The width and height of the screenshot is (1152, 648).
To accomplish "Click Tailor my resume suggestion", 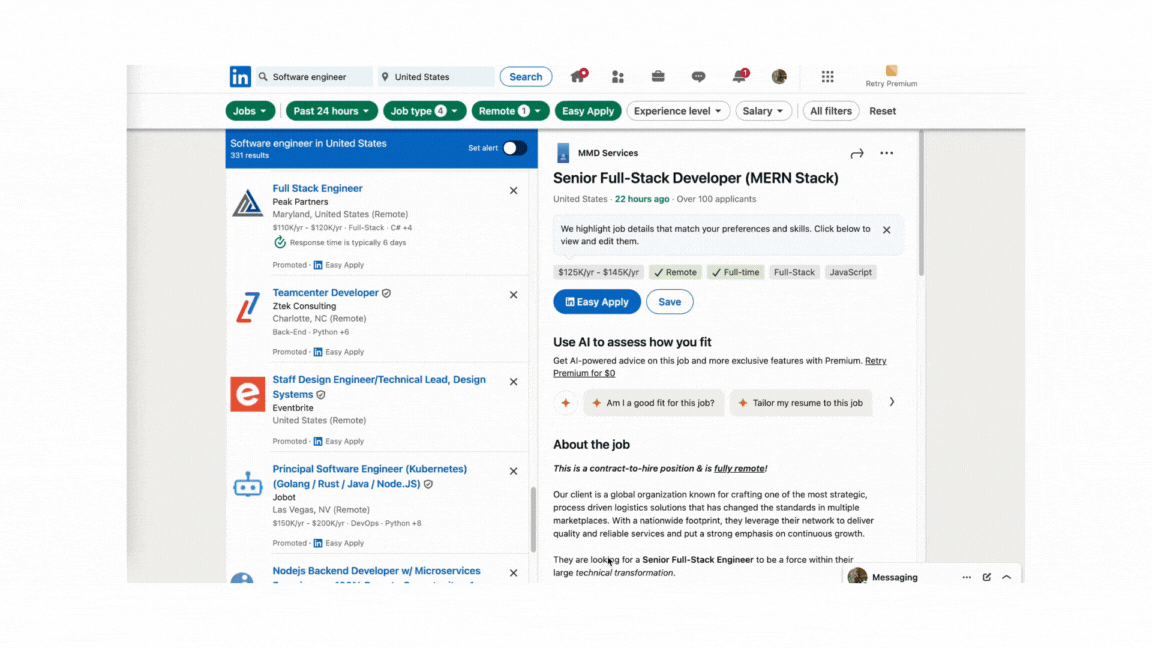I will point(801,403).
